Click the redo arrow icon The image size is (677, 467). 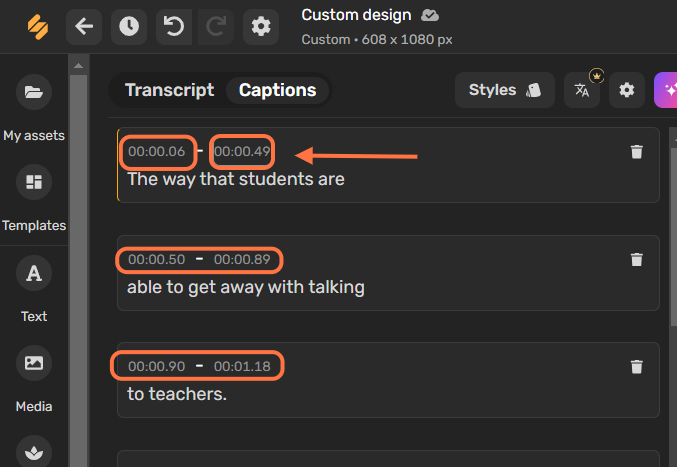click(x=216, y=27)
